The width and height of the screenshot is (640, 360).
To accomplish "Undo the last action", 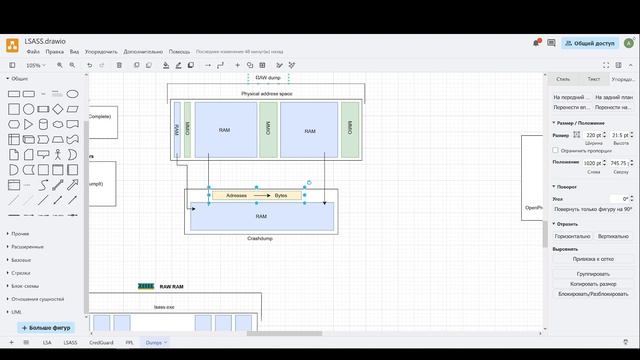I will pyautogui.click(x=89, y=65).
